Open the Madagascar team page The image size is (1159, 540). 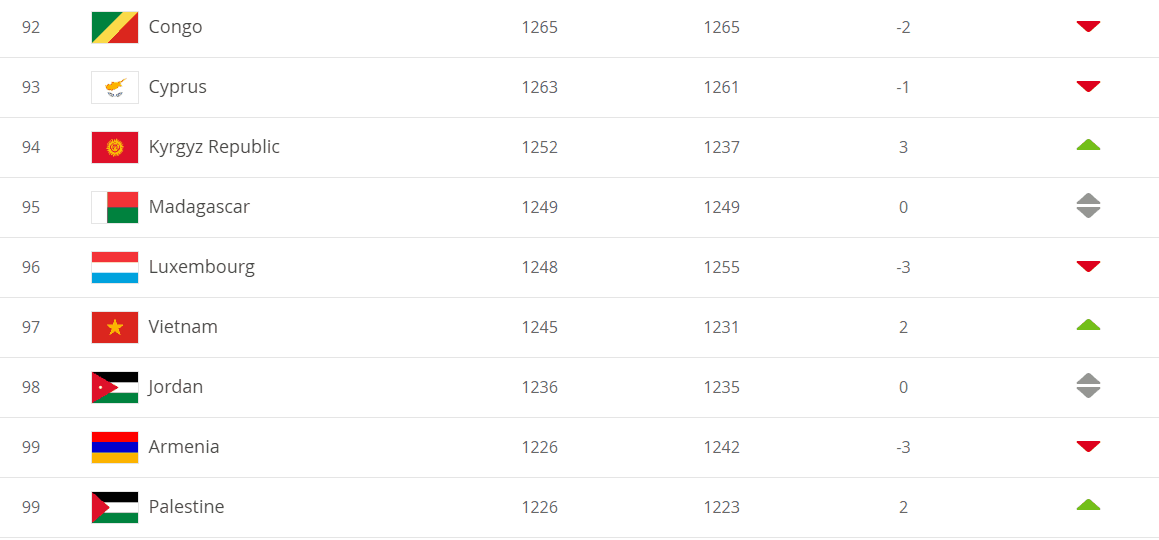pos(199,207)
